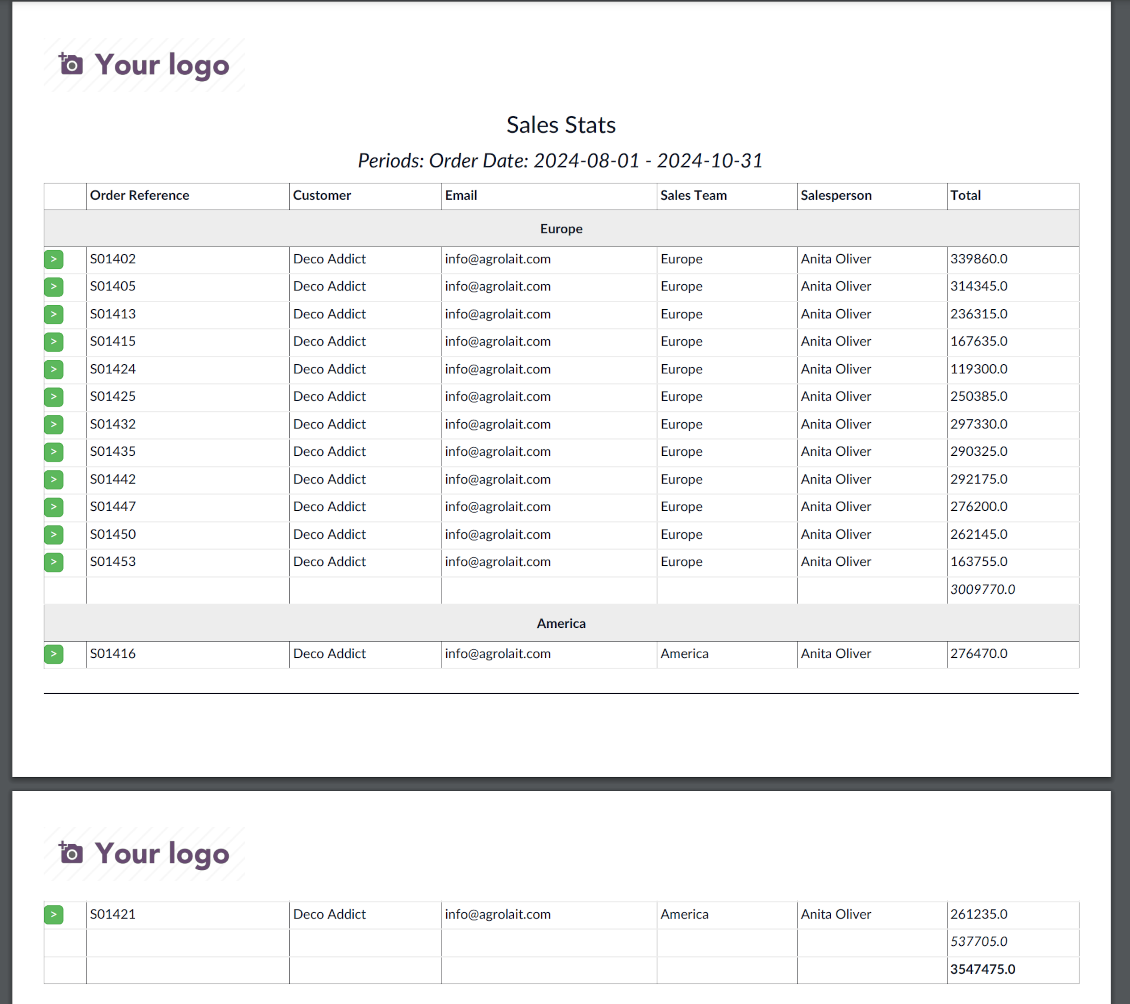This screenshot has width=1130, height=1004.
Task: Open America order S01416 via green arrow
Action: [54, 654]
